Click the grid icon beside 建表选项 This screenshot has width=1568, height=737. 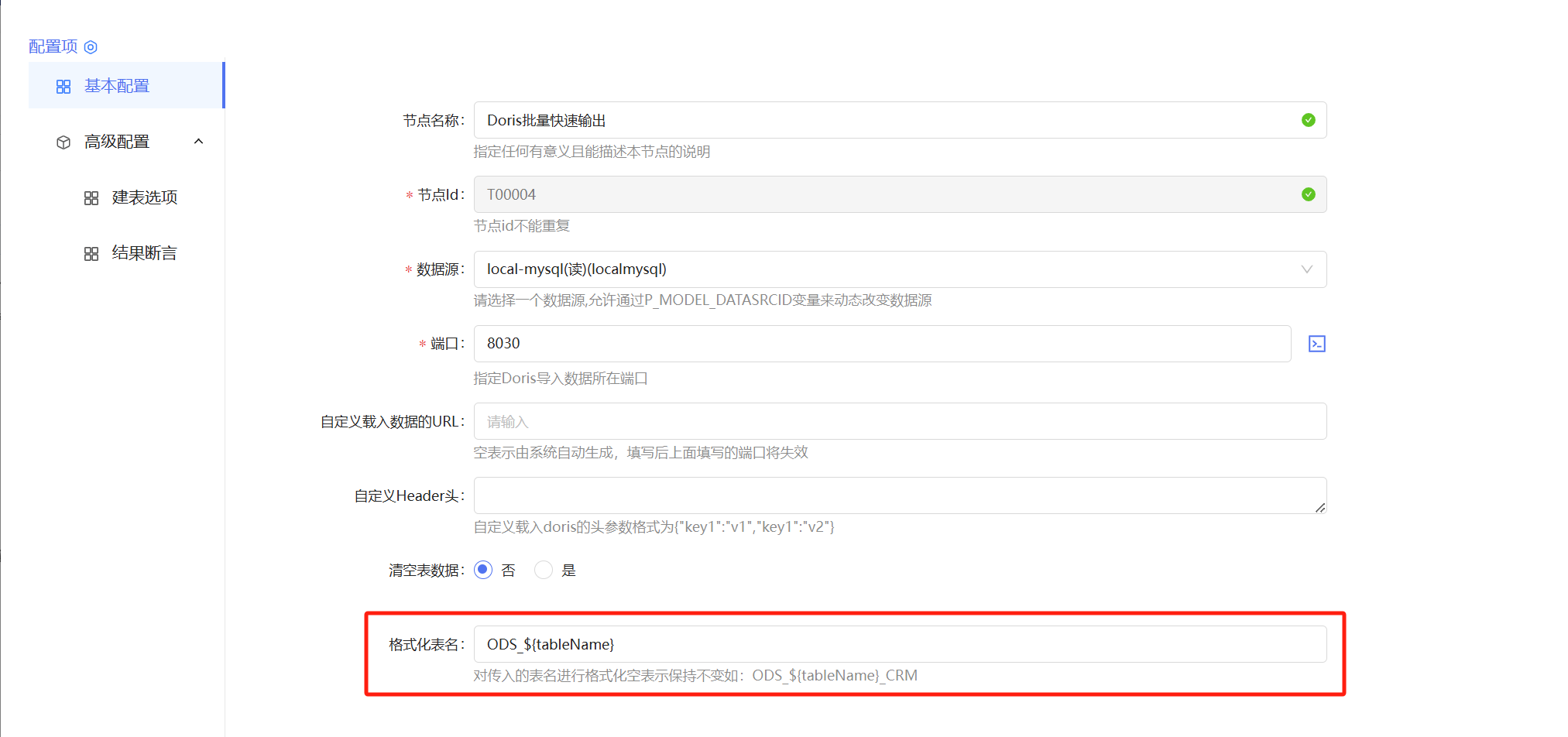(91, 198)
